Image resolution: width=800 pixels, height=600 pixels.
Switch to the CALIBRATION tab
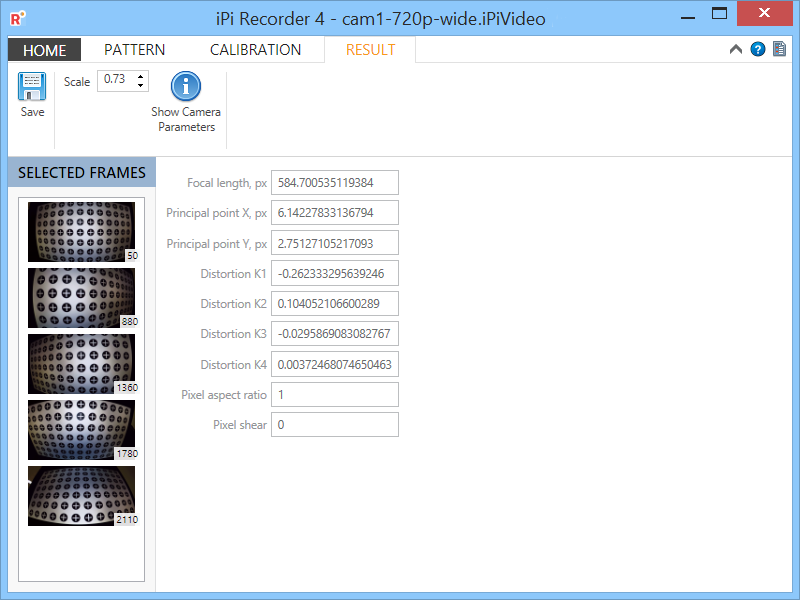(256, 50)
